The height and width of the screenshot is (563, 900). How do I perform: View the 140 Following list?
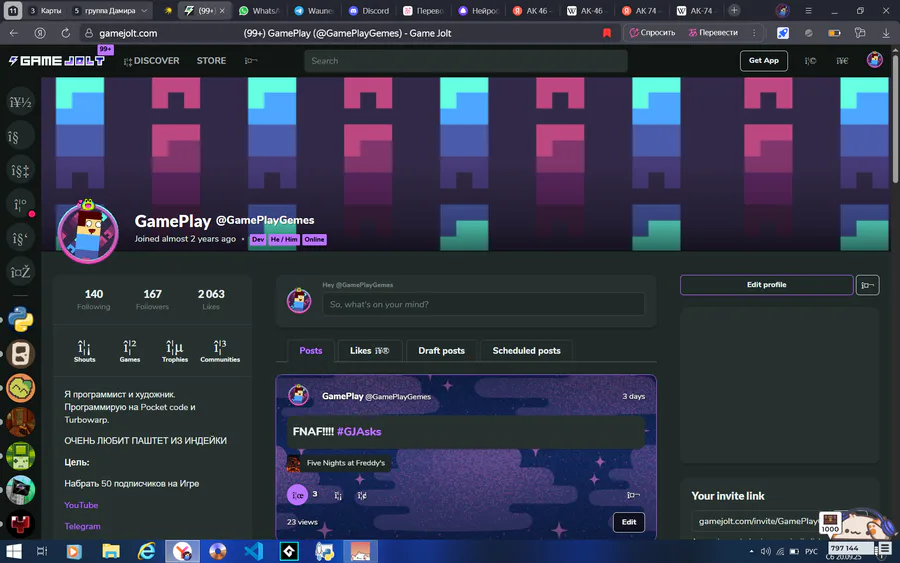pyautogui.click(x=94, y=299)
